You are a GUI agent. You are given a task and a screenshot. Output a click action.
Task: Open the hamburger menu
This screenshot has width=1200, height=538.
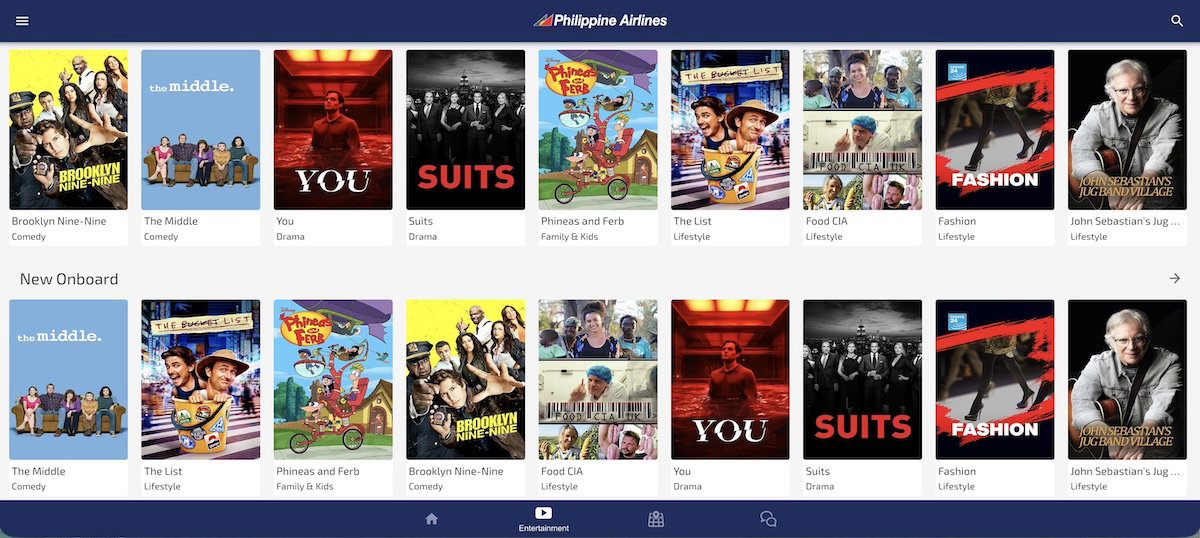(x=22, y=21)
